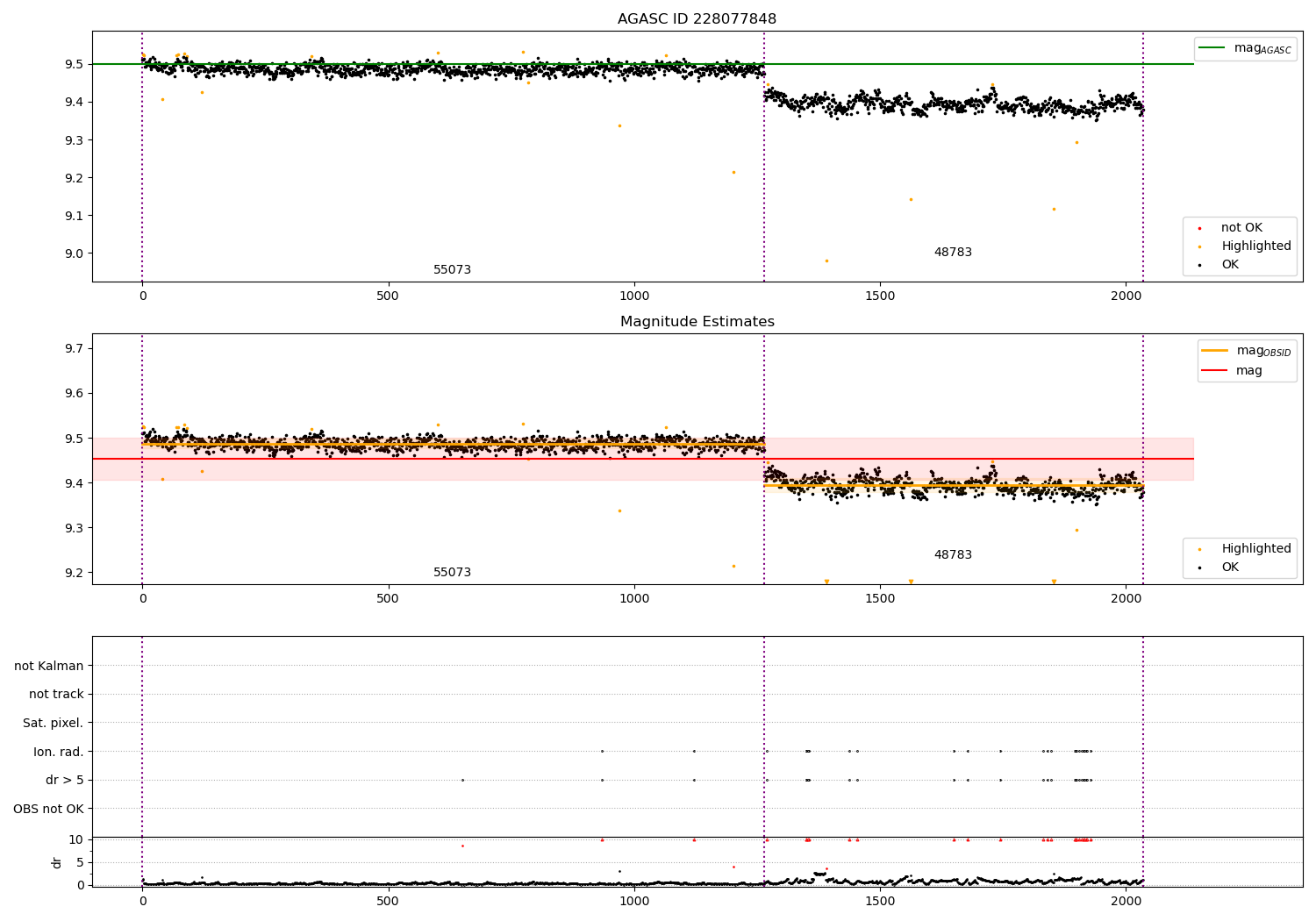The image size is (1316, 921).
Task: Click the mag AGASC legend entry in top plot
Action: coord(1262,48)
